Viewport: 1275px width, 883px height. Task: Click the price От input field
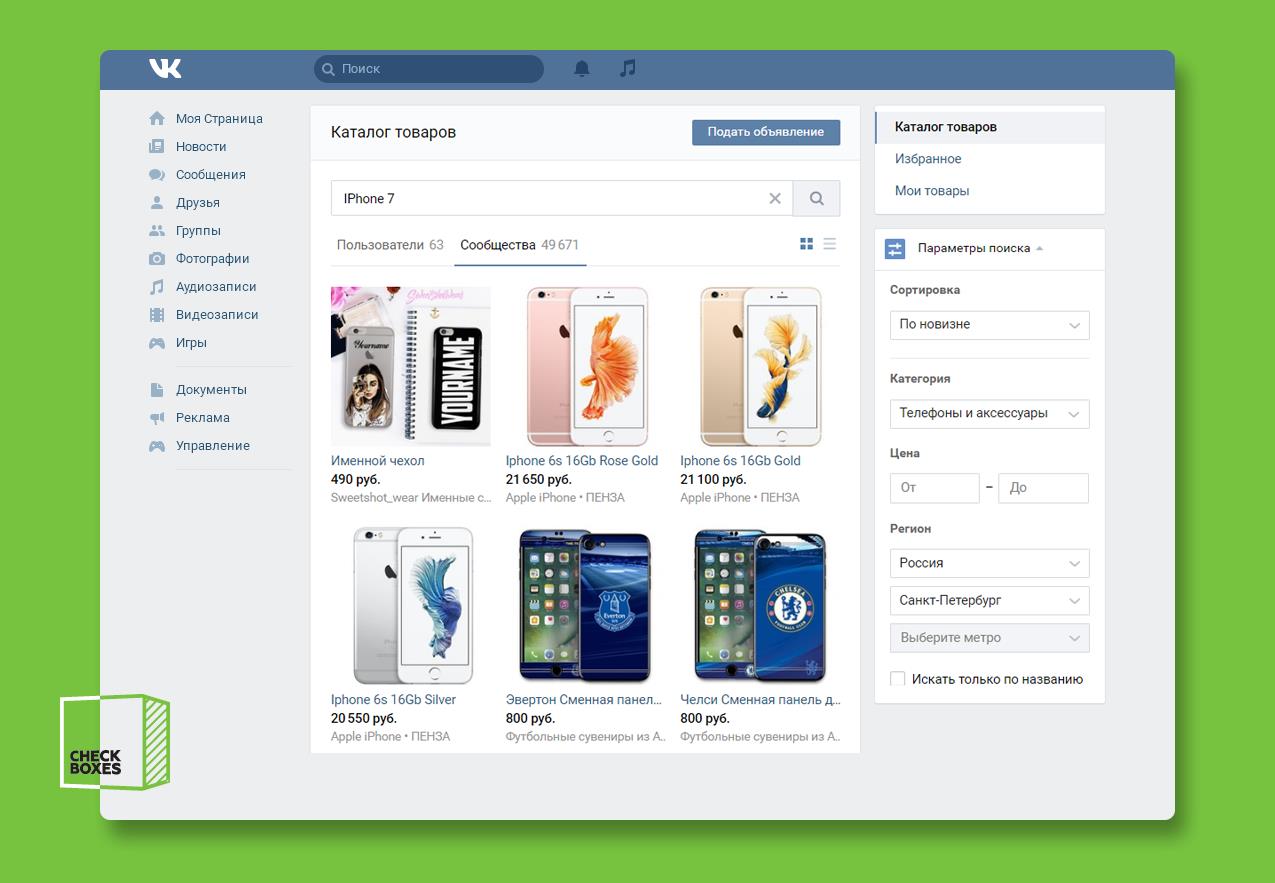(x=934, y=488)
